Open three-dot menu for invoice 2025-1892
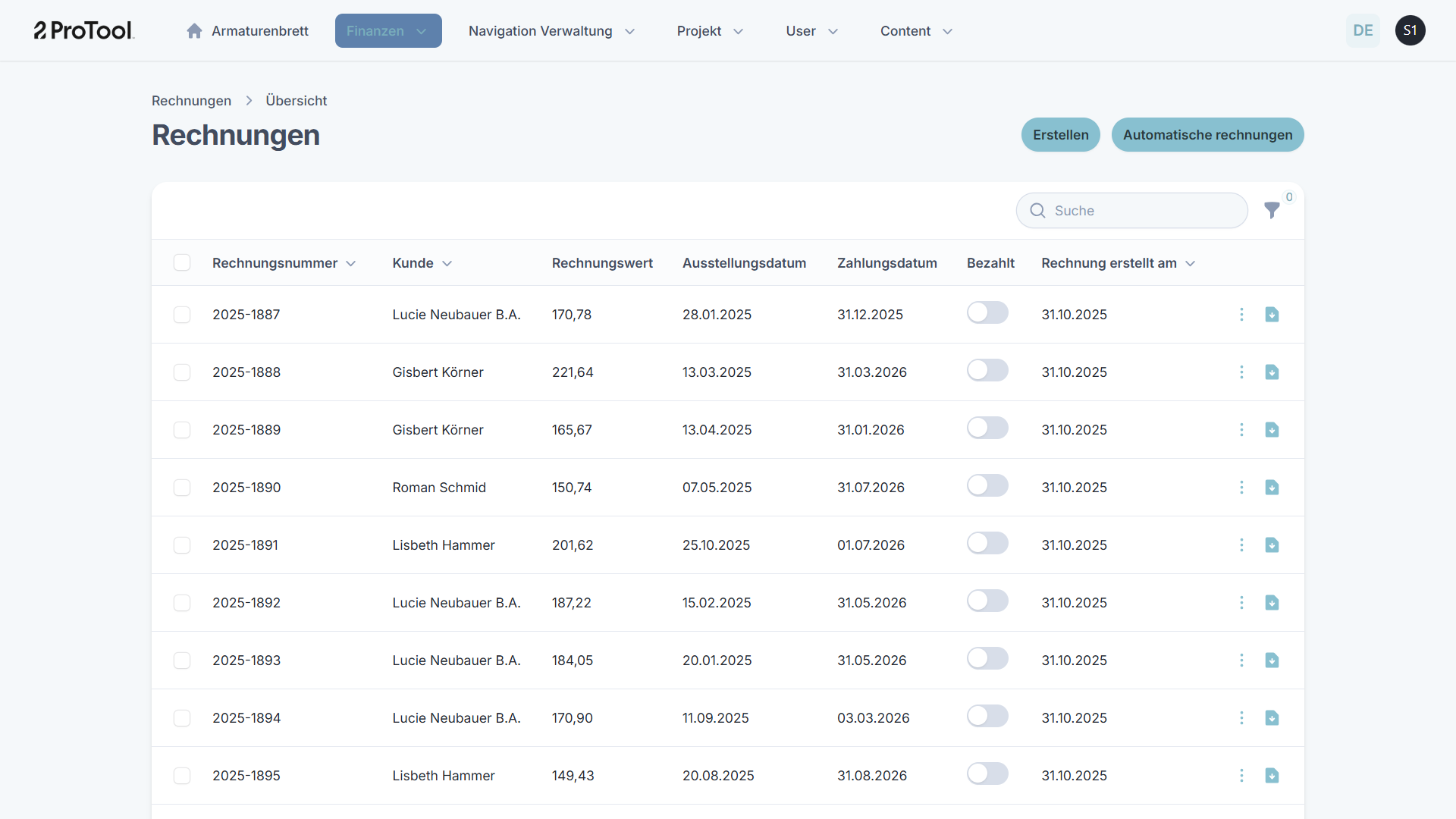This screenshot has height=819, width=1456. pos(1241,603)
